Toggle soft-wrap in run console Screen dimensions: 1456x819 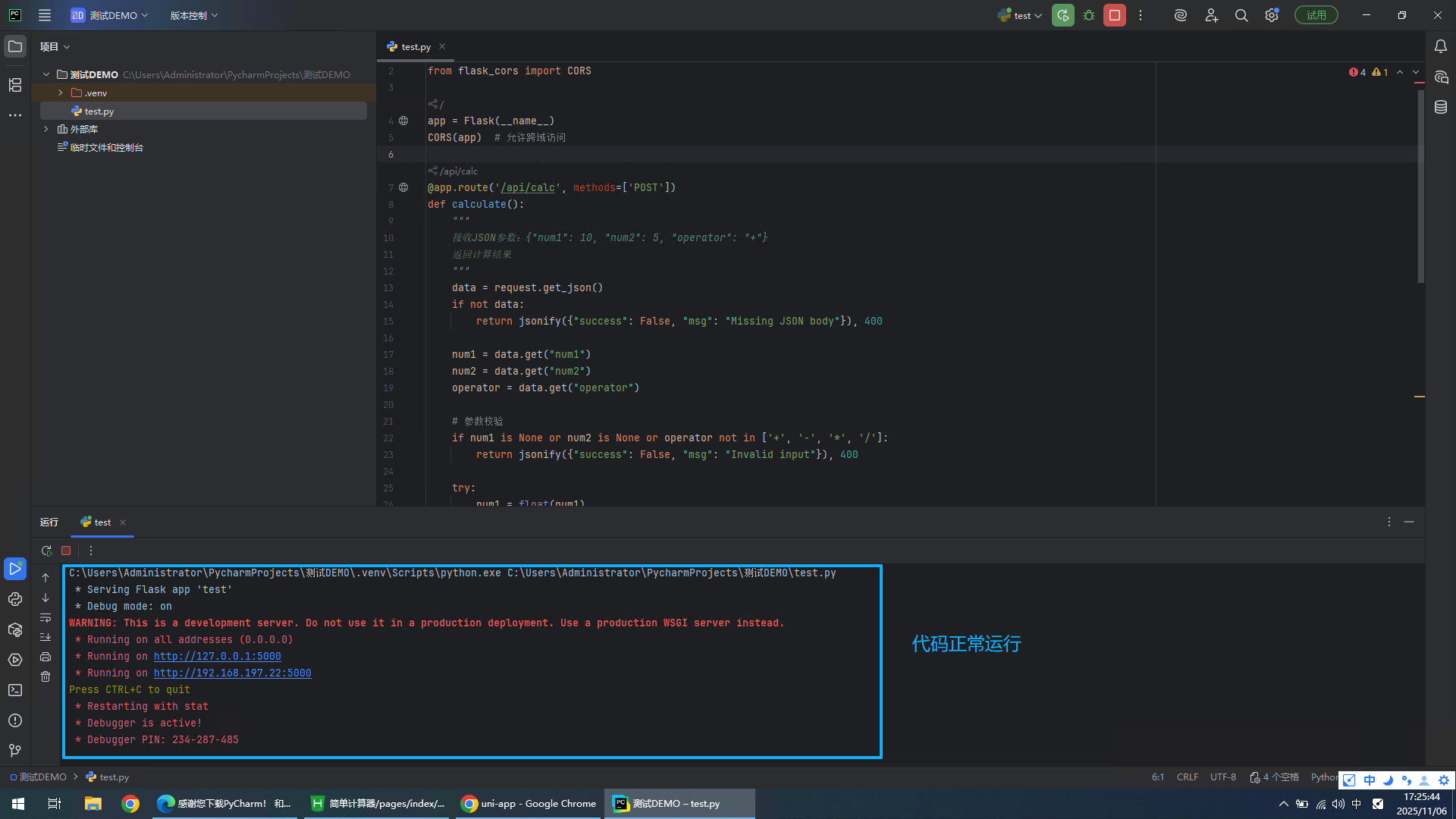point(45,617)
